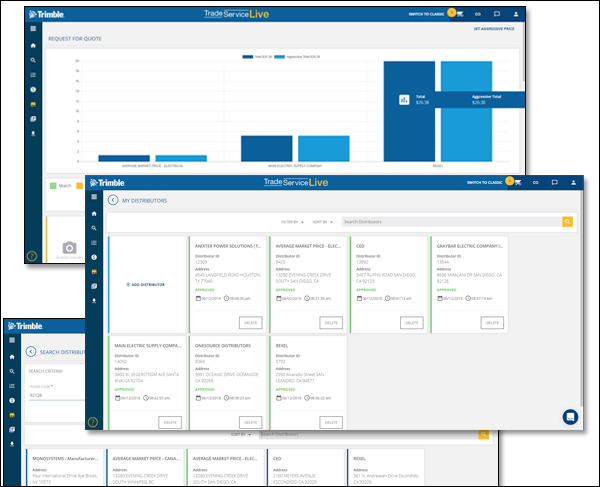Image resolution: width=600 pixels, height=487 pixels.
Task: Click Rexel dark blue Total bar
Action: (409, 111)
